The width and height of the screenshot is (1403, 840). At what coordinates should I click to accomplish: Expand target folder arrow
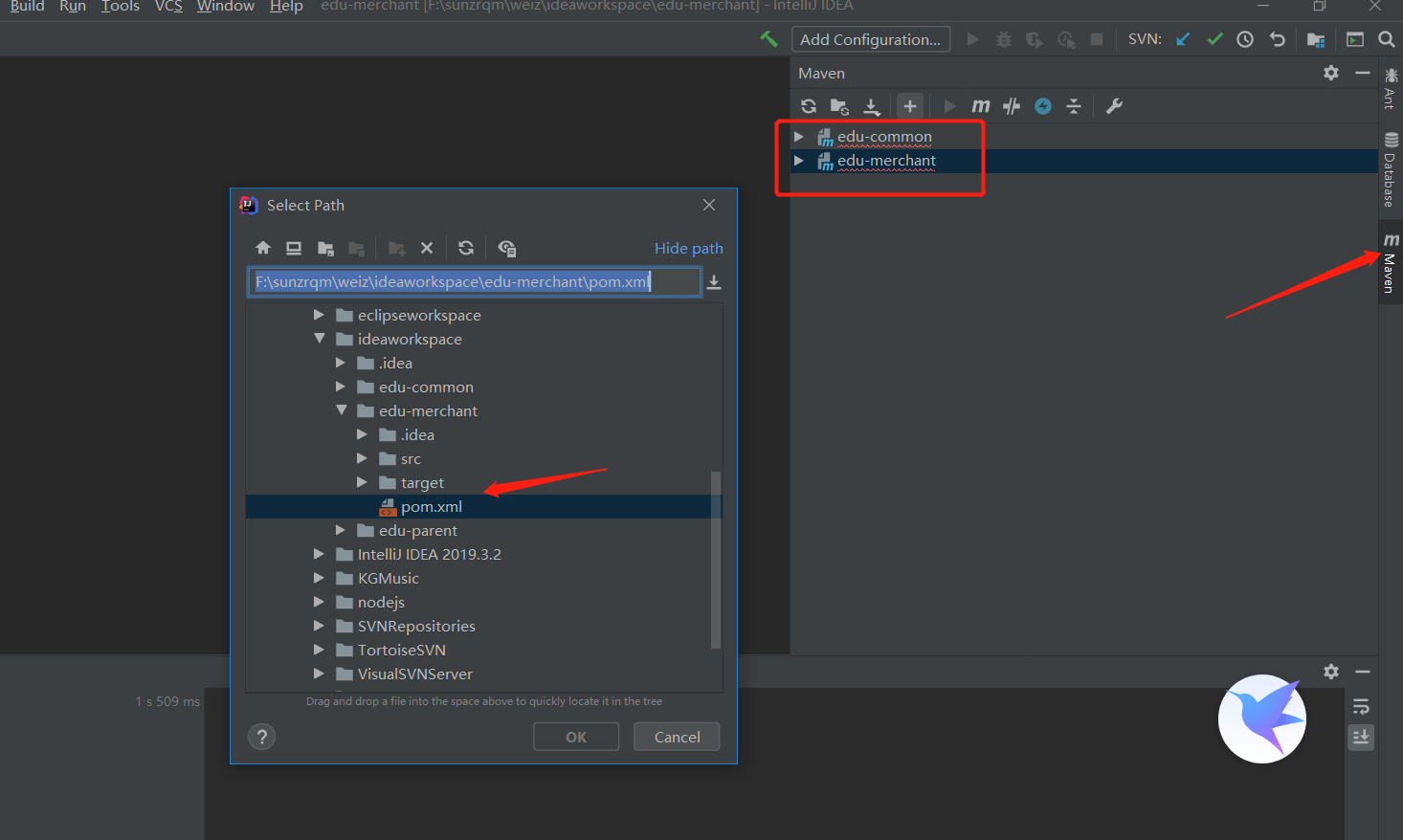[x=362, y=482]
